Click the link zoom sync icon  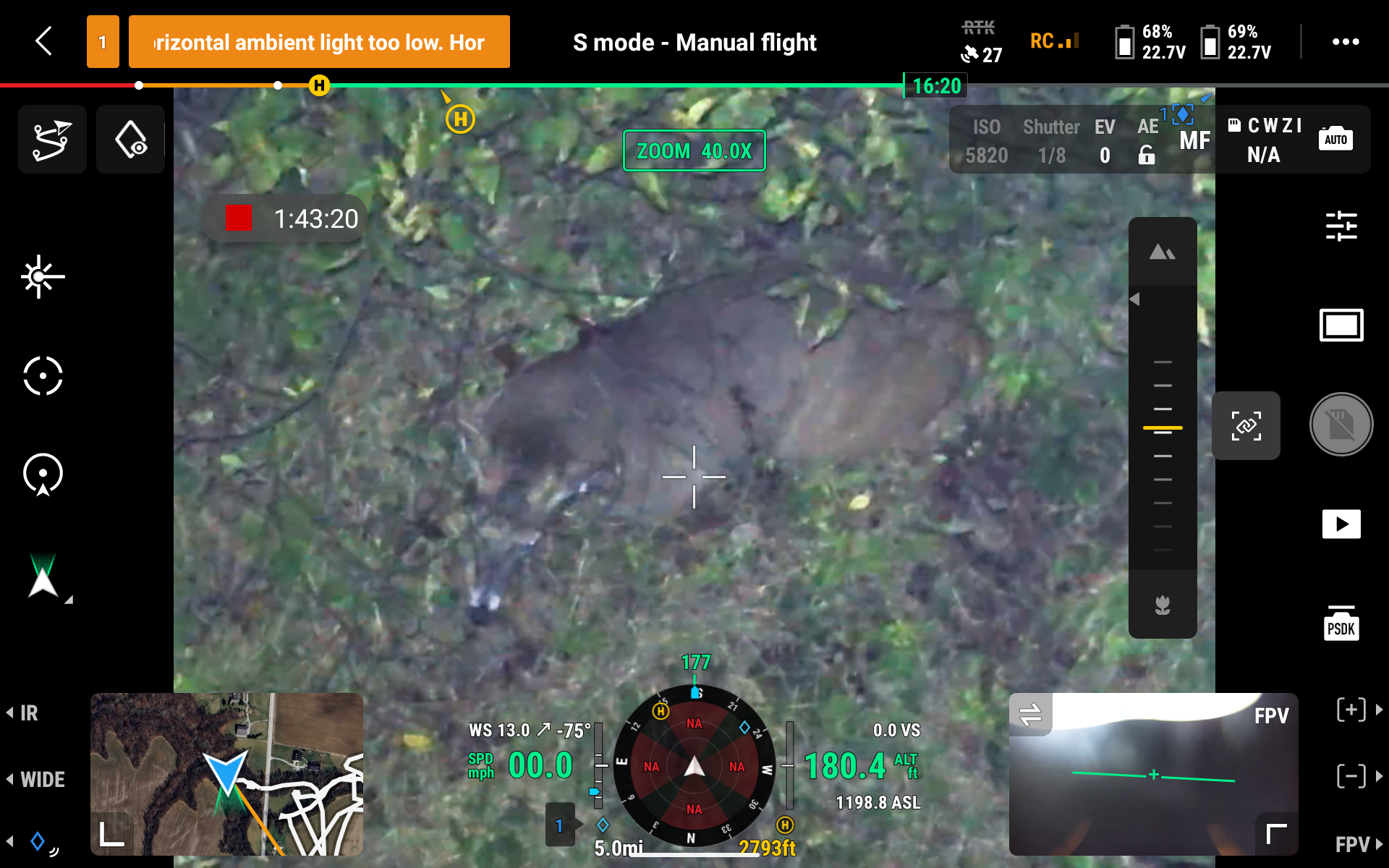click(1246, 426)
